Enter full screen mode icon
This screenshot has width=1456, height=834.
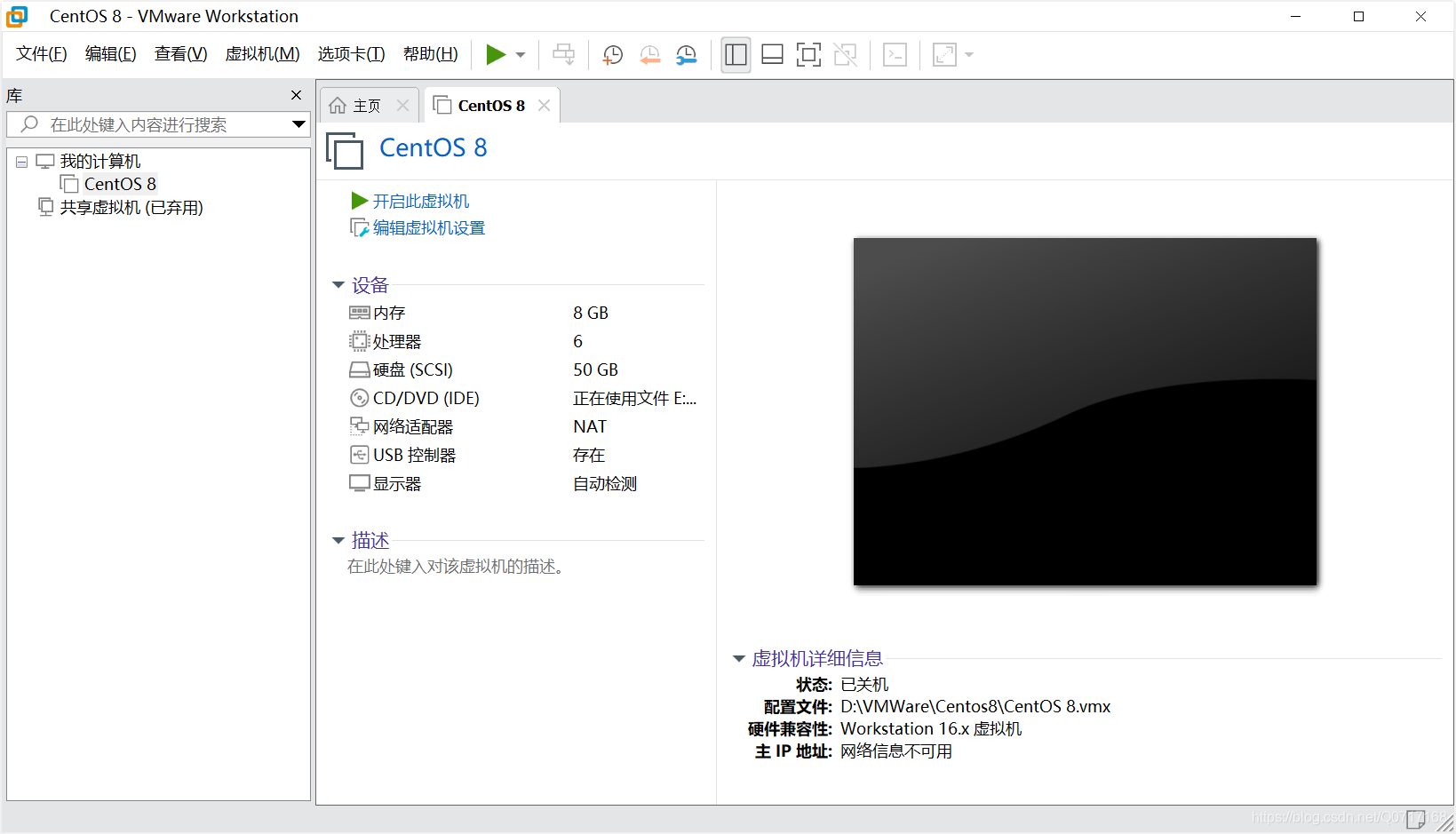(808, 55)
